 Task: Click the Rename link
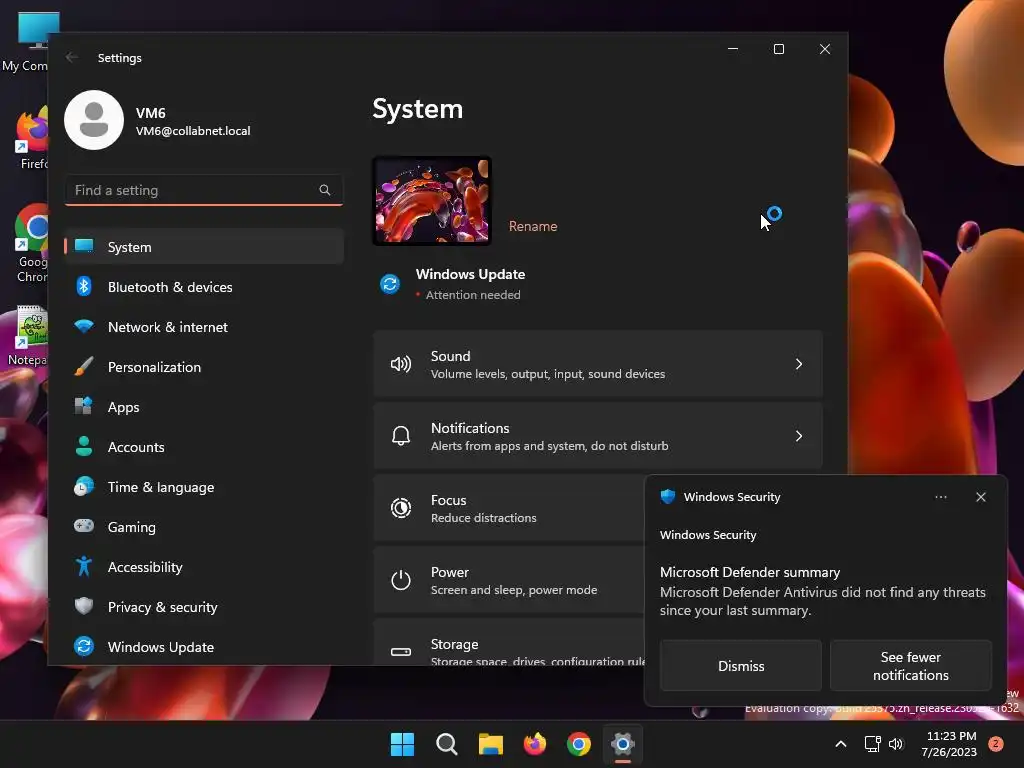pyautogui.click(x=533, y=226)
